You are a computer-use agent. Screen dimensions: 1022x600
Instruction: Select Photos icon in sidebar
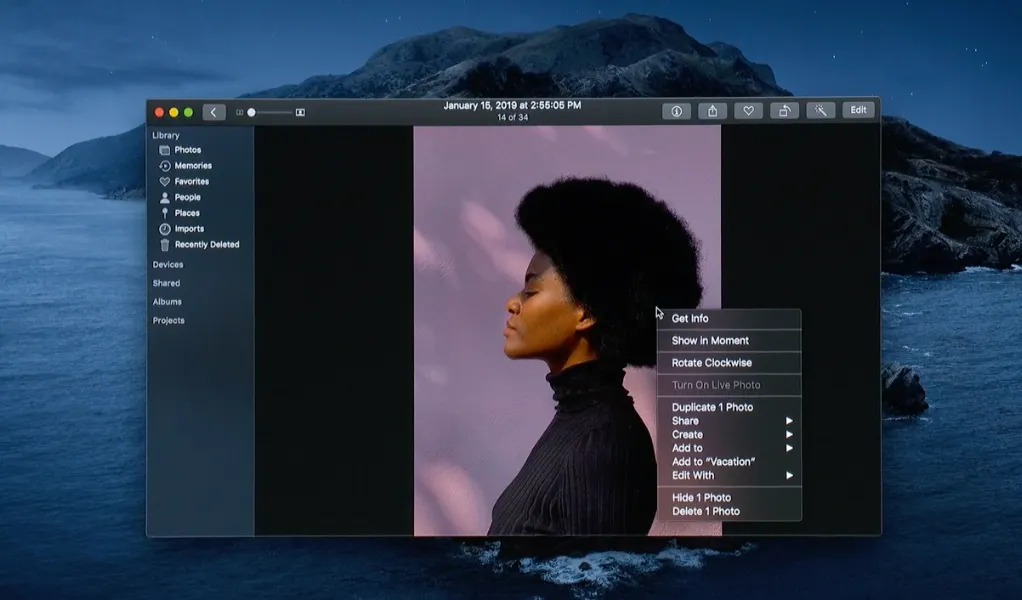click(x=165, y=150)
